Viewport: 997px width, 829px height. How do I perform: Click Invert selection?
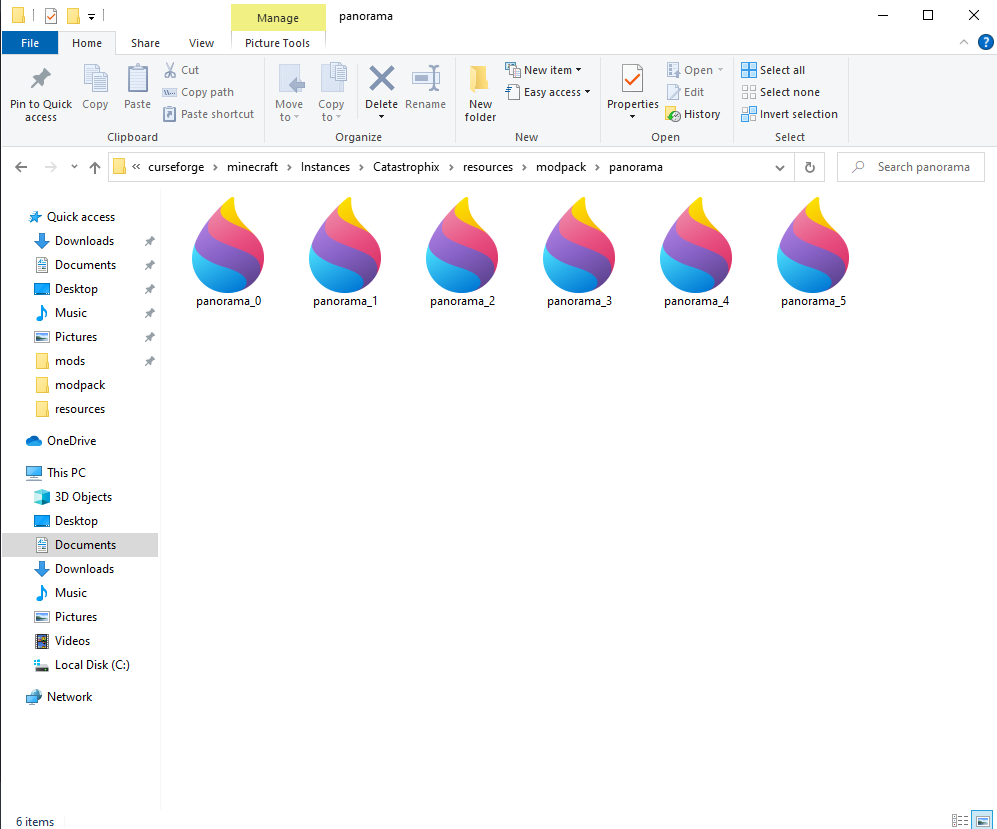790,113
